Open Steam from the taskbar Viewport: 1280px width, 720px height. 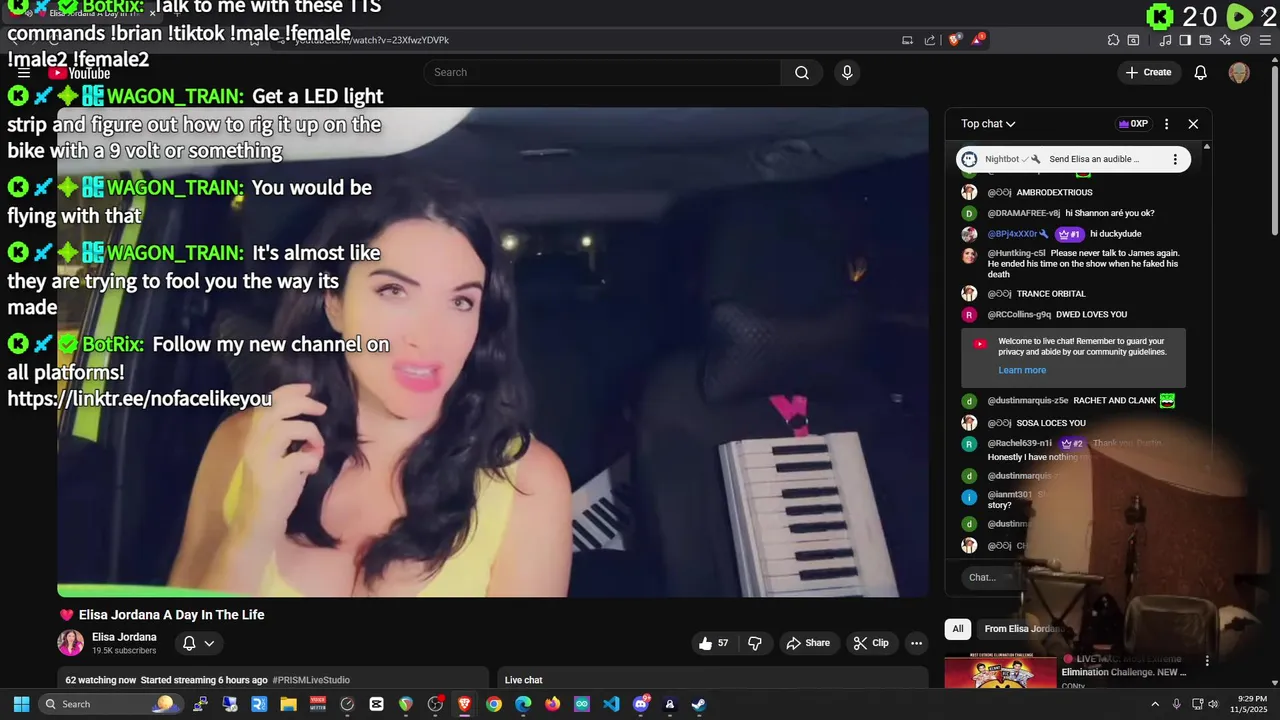coord(699,704)
